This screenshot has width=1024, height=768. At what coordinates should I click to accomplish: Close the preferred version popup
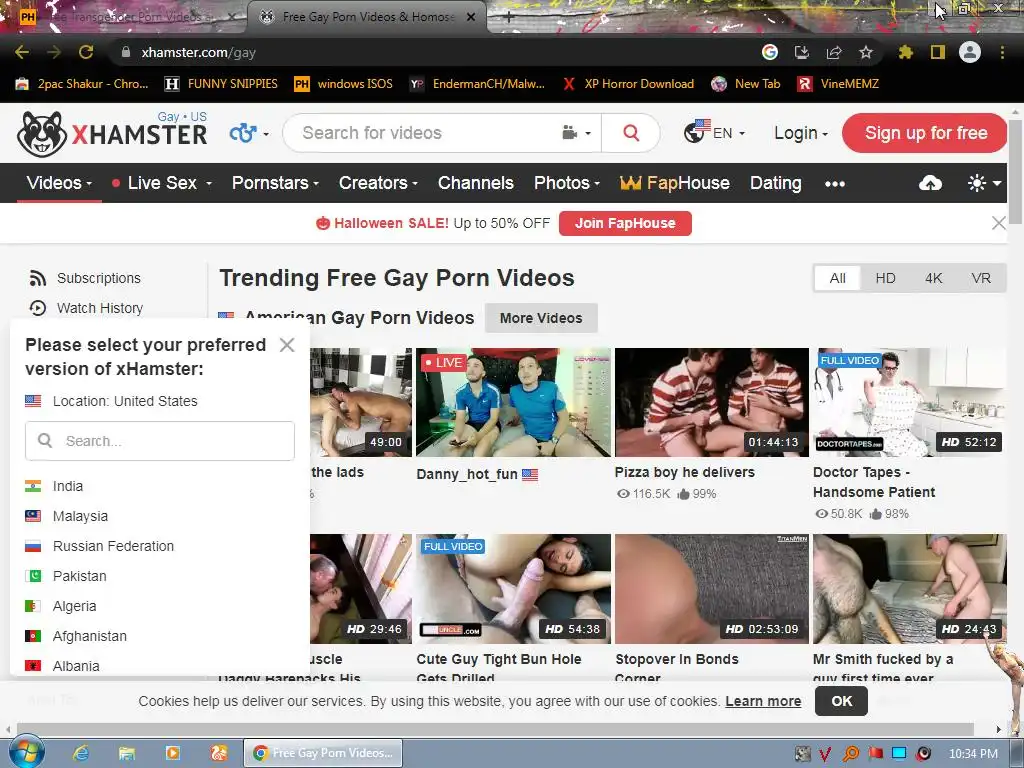point(287,345)
